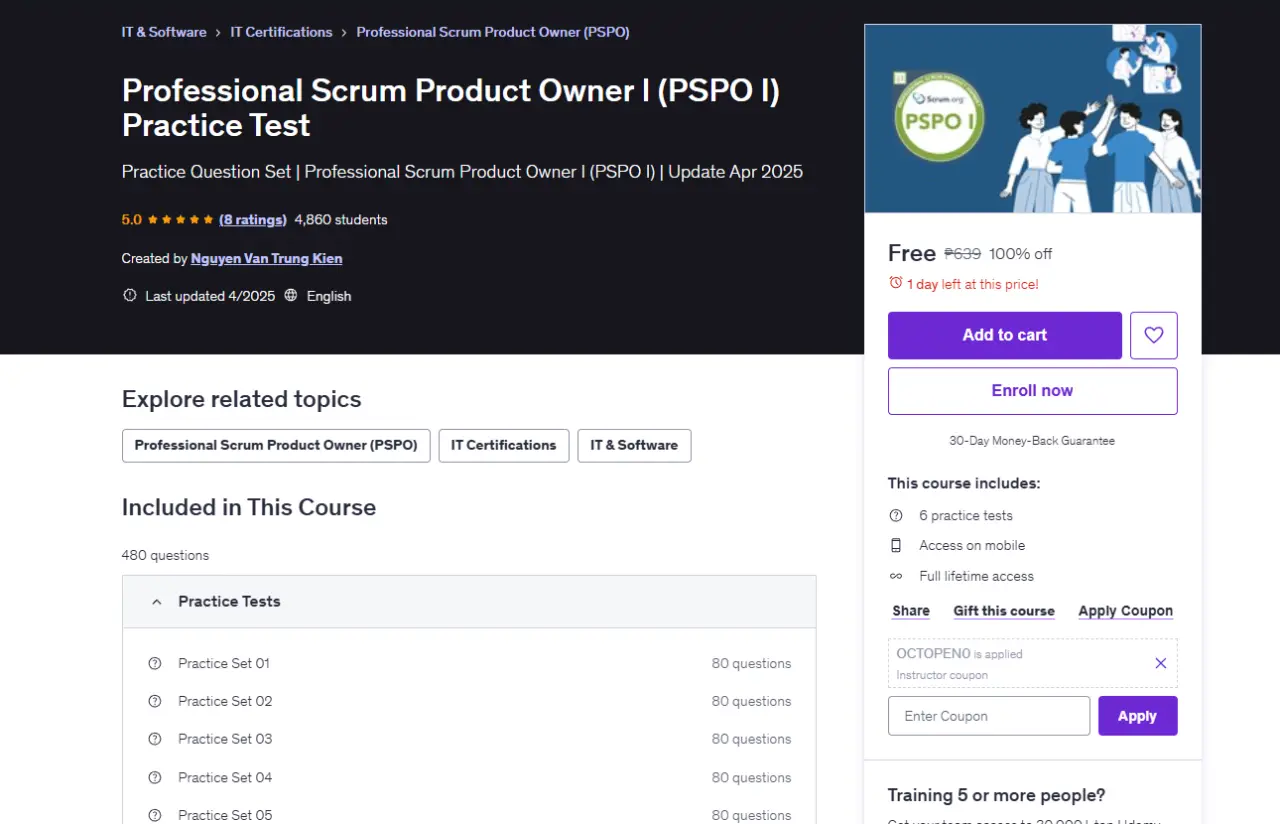Image resolution: width=1280 pixels, height=824 pixels.
Task: Open IT Certifications breadcrumb
Action: (x=281, y=32)
